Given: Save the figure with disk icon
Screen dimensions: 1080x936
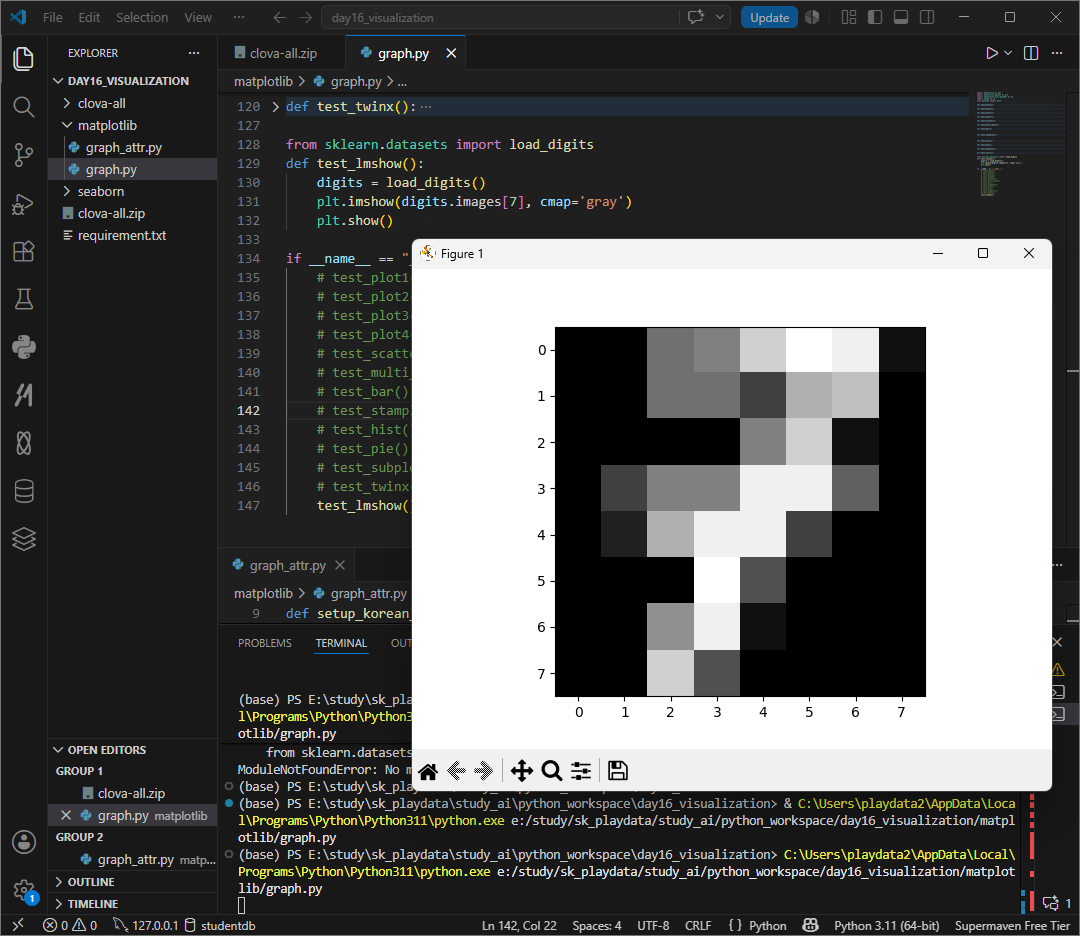Looking at the screenshot, I should (618, 771).
